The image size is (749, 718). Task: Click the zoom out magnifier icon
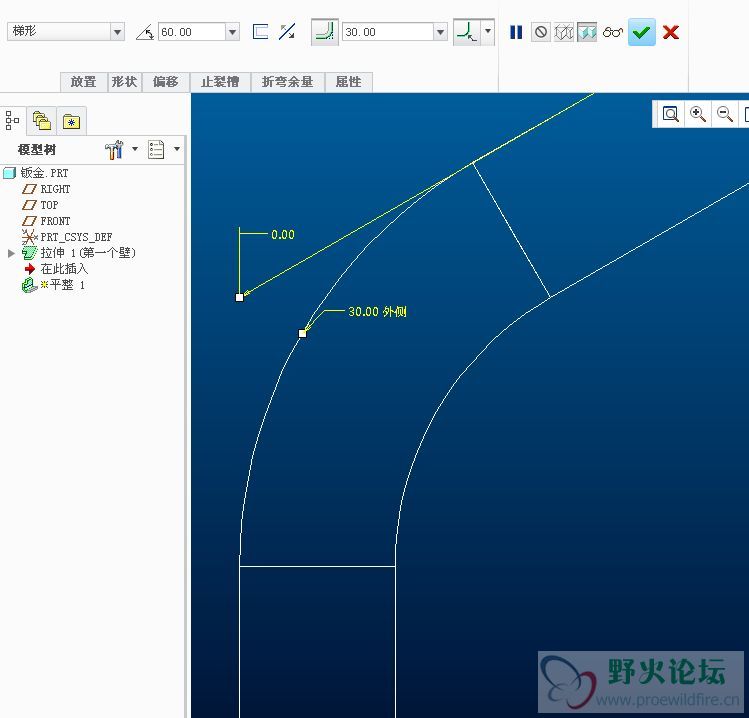pyautogui.click(x=725, y=114)
